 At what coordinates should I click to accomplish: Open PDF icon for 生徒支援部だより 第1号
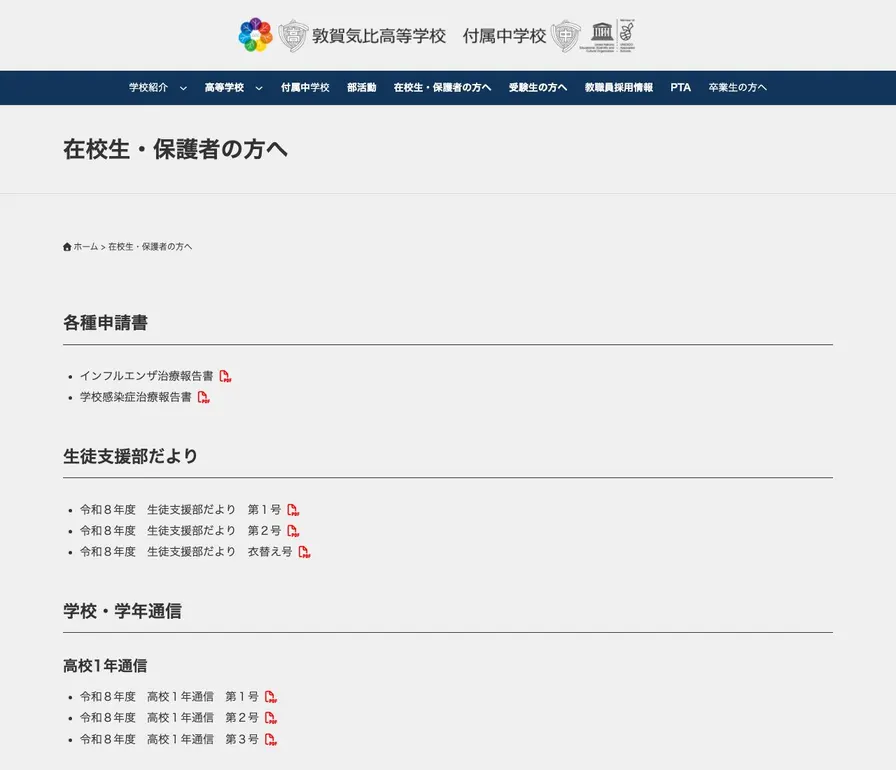point(293,510)
